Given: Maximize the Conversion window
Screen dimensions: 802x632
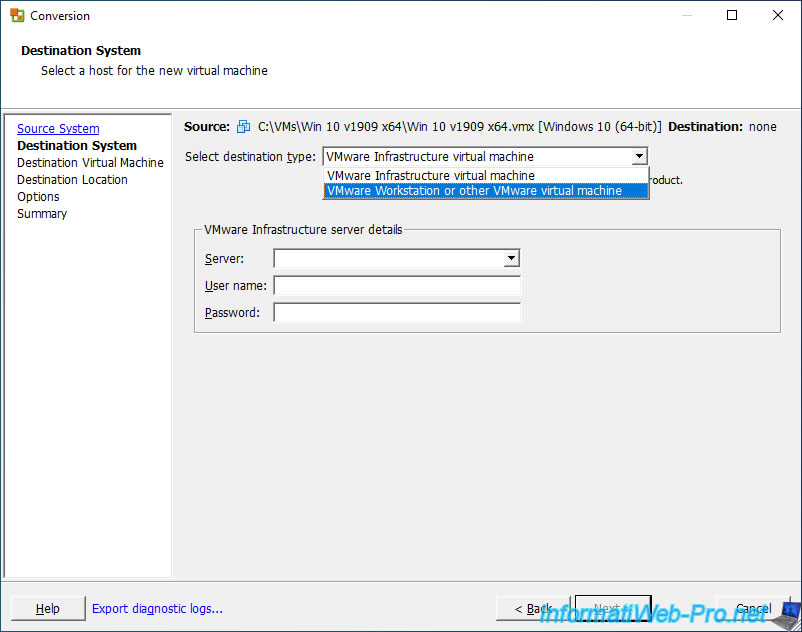Looking at the screenshot, I should point(732,15).
